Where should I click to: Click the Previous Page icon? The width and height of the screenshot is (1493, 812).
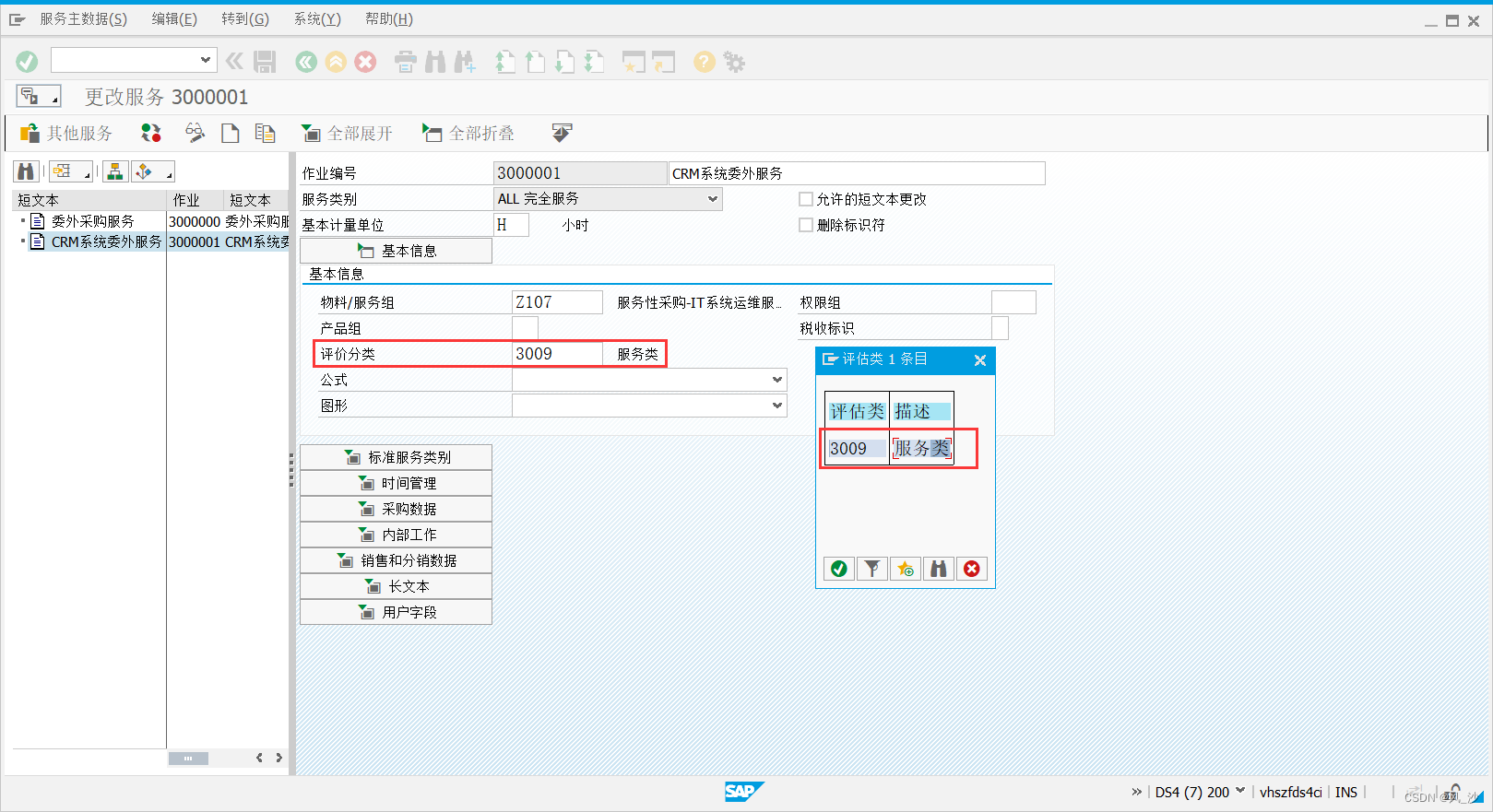tap(535, 62)
